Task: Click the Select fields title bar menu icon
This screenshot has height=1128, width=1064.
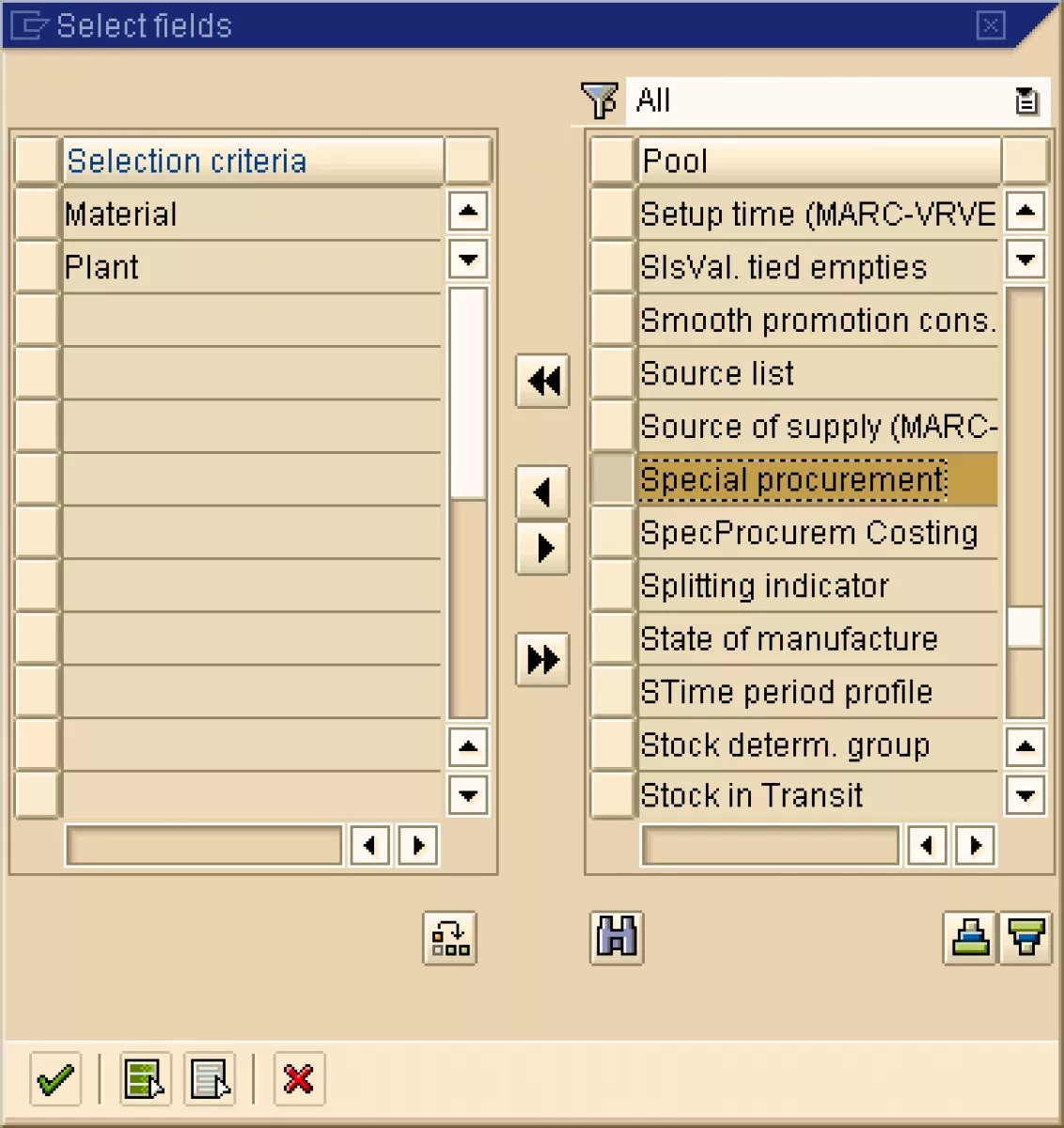Action: [29, 25]
